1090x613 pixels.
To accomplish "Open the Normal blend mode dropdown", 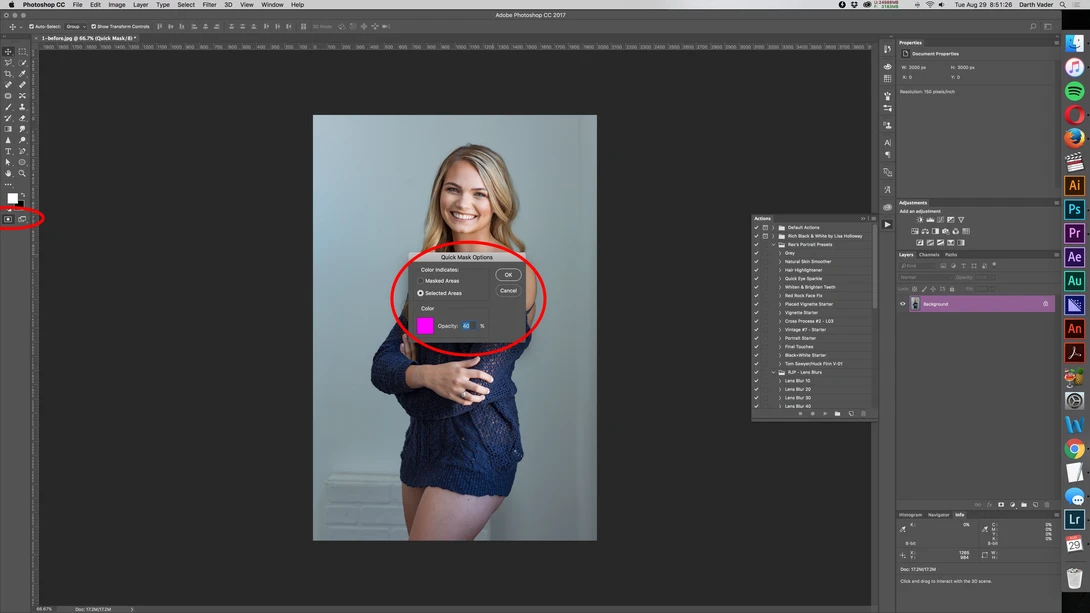I will [x=925, y=277].
